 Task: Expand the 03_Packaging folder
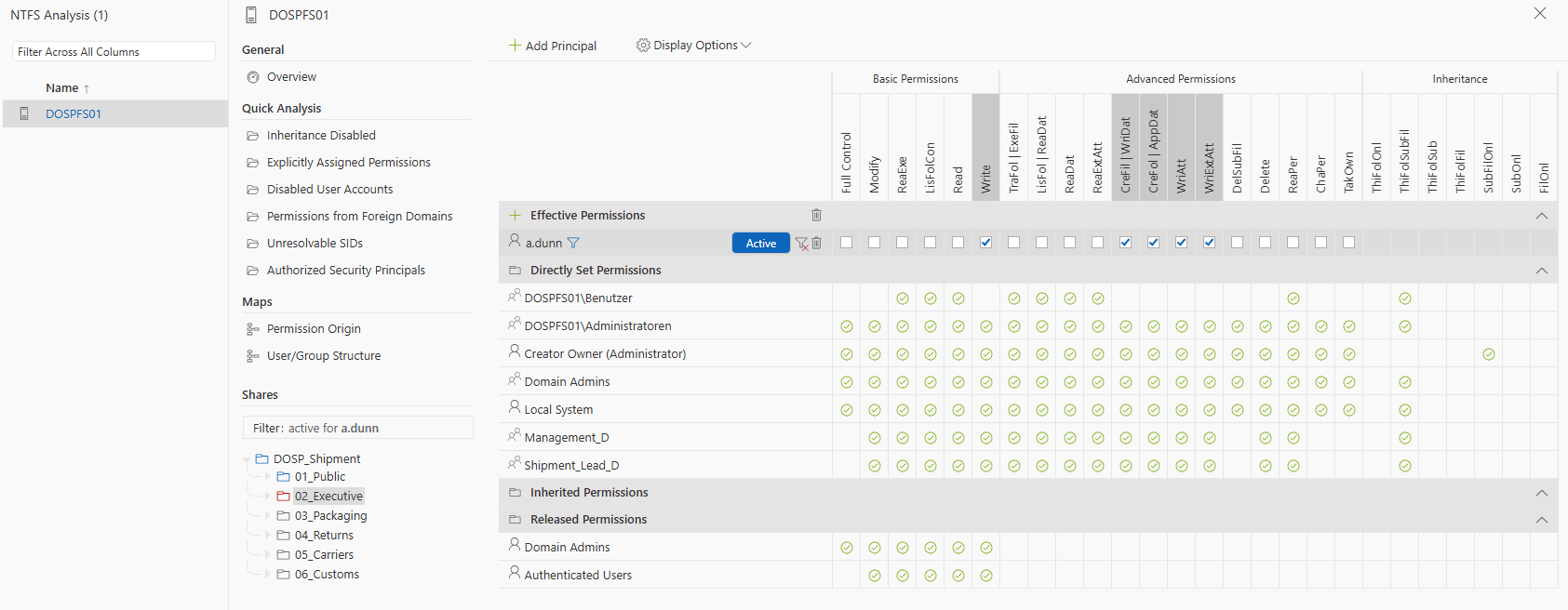click(x=268, y=516)
